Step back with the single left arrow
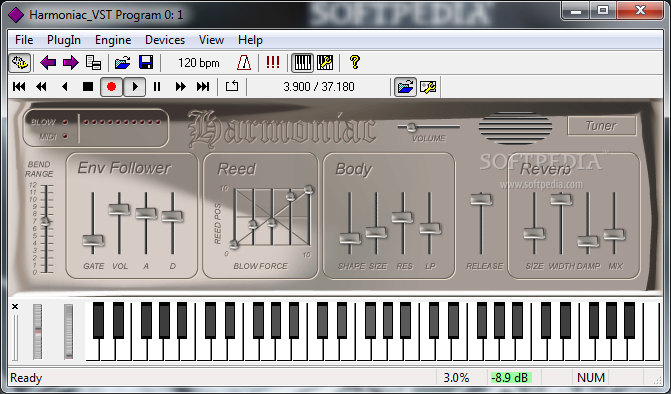This screenshot has height=394, width=671. [x=65, y=87]
